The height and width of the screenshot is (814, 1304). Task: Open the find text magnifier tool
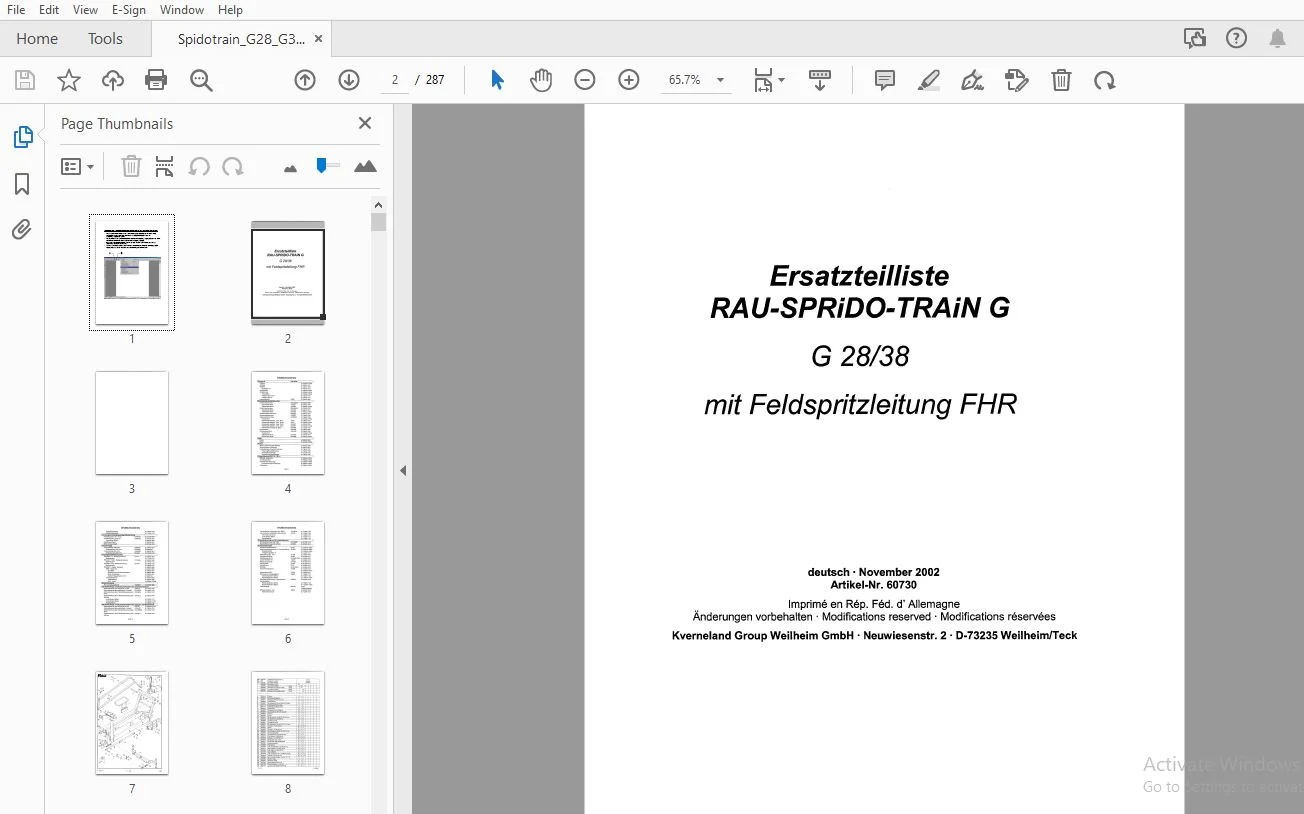coord(201,80)
